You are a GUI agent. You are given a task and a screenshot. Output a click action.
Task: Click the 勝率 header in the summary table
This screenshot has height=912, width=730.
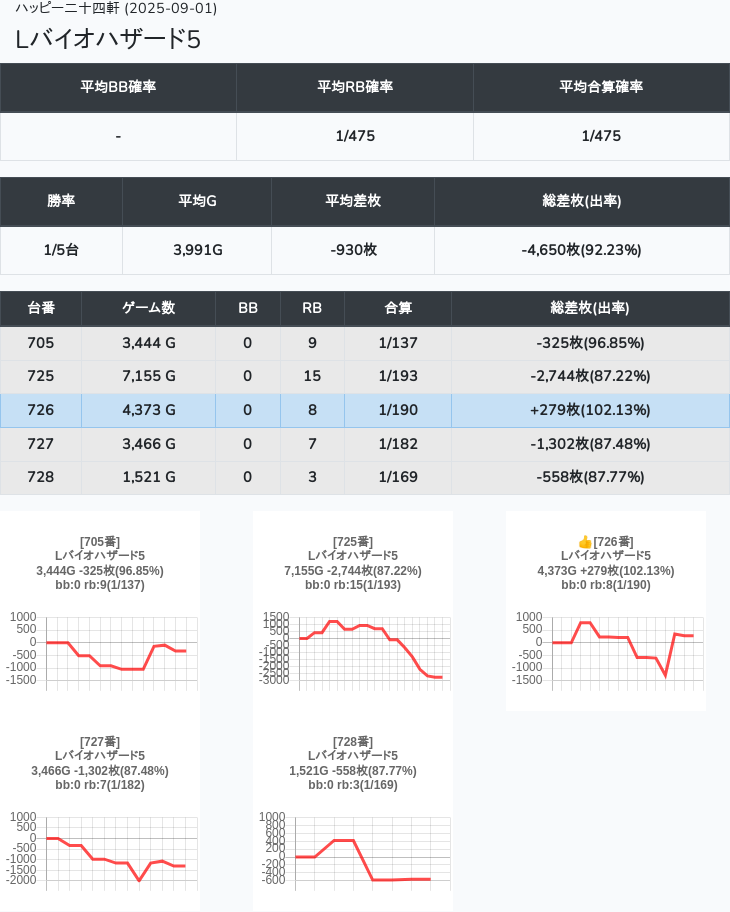point(61,201)
